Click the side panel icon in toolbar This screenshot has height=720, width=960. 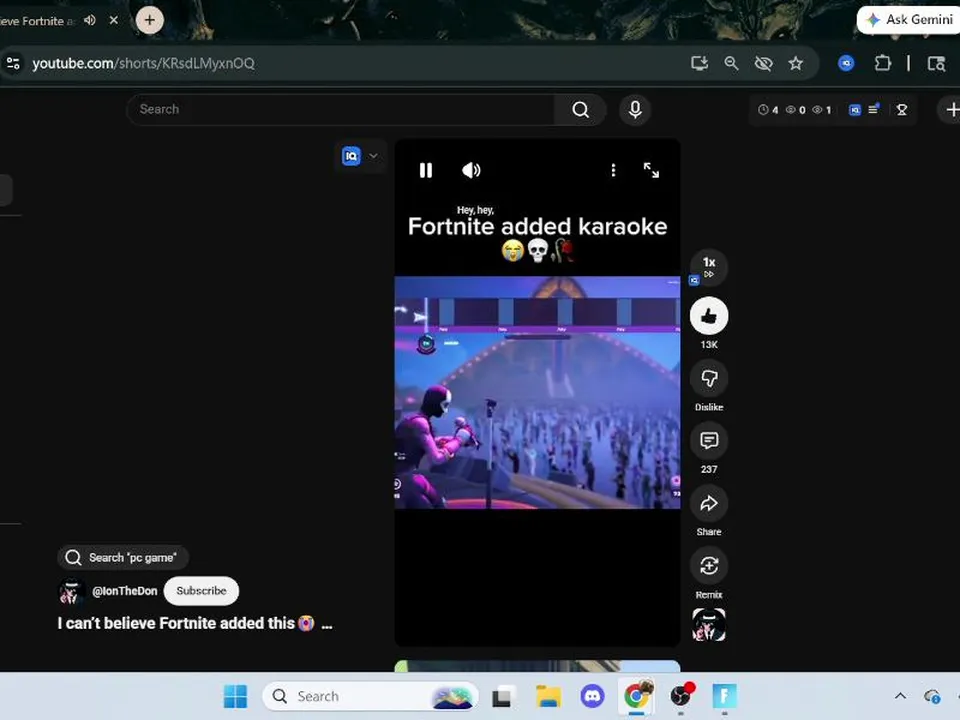(x=936, y=63)
